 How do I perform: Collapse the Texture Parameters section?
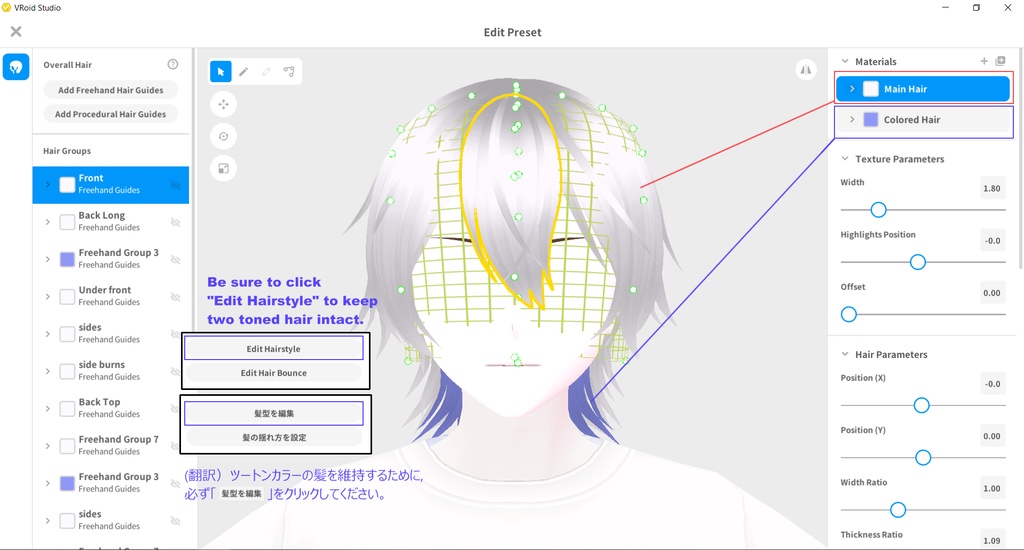pos(844,159)
